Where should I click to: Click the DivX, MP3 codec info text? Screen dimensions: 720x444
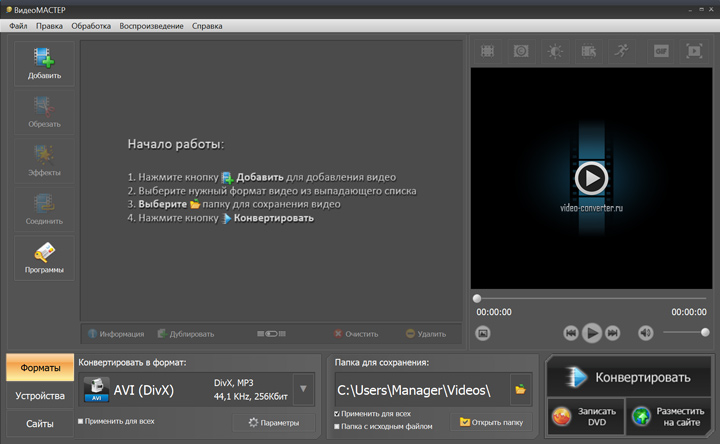(233, 382)
